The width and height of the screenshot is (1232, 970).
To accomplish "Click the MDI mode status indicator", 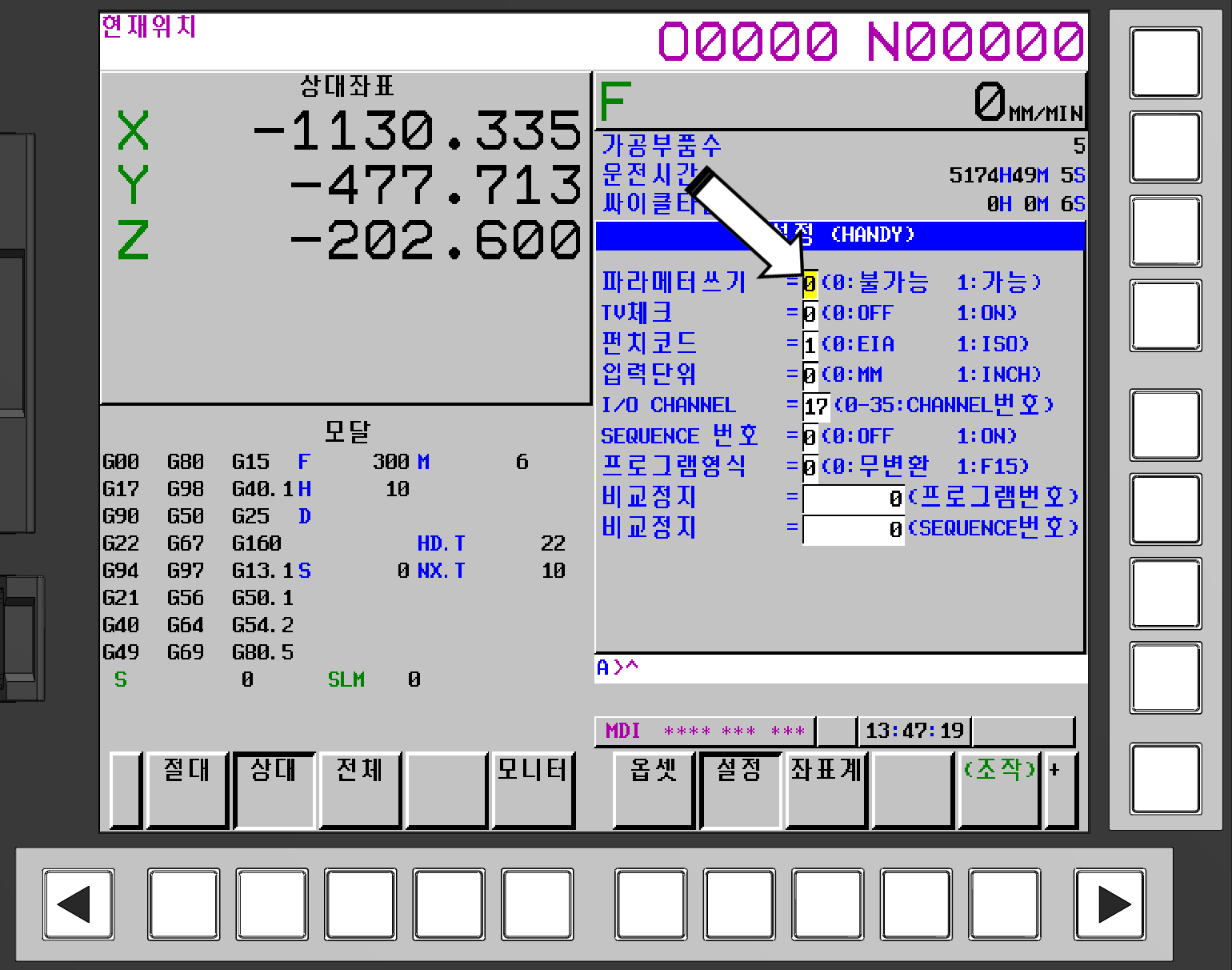I will (x=623, y=731).
